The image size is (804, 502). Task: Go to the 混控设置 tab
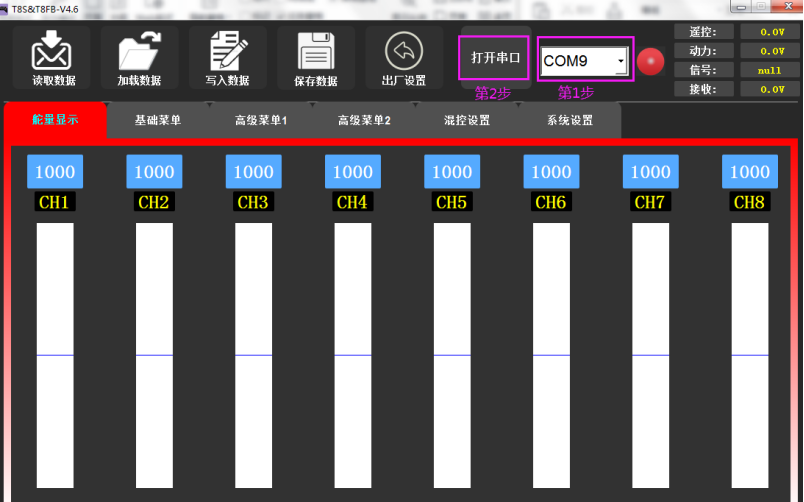click(466, 120)
